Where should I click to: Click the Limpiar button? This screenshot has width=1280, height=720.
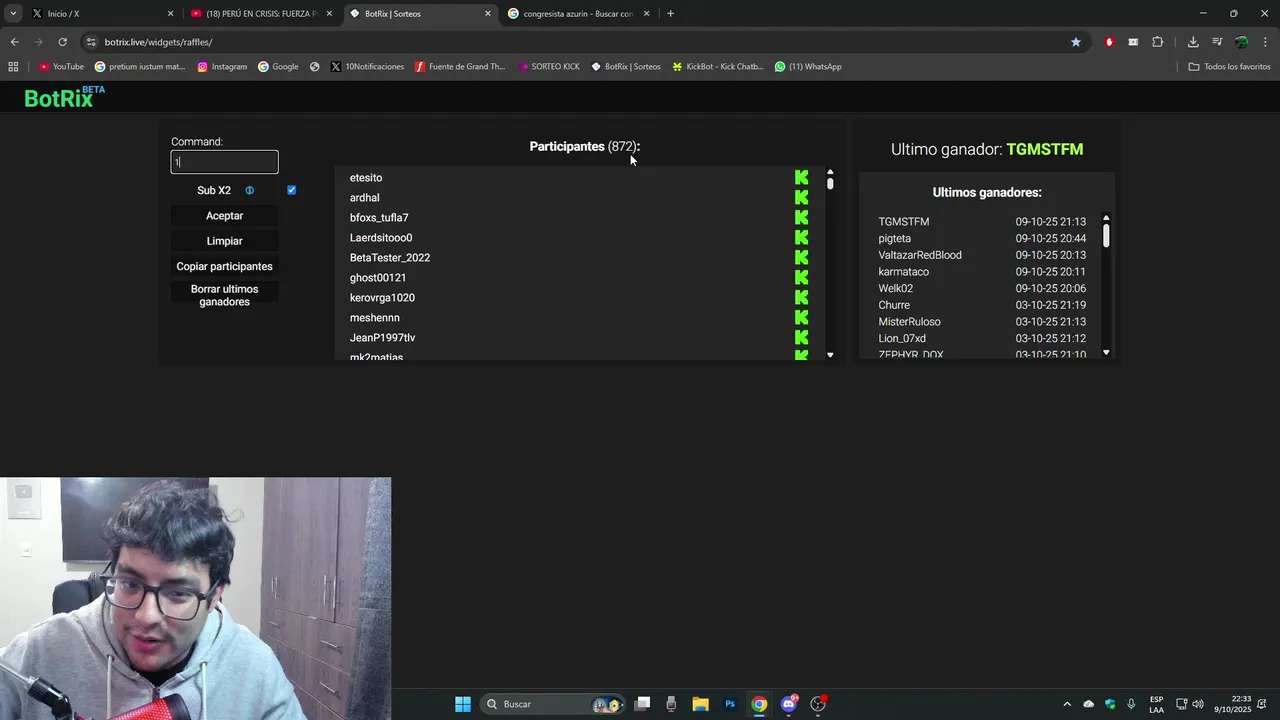[x=224, y=241]
